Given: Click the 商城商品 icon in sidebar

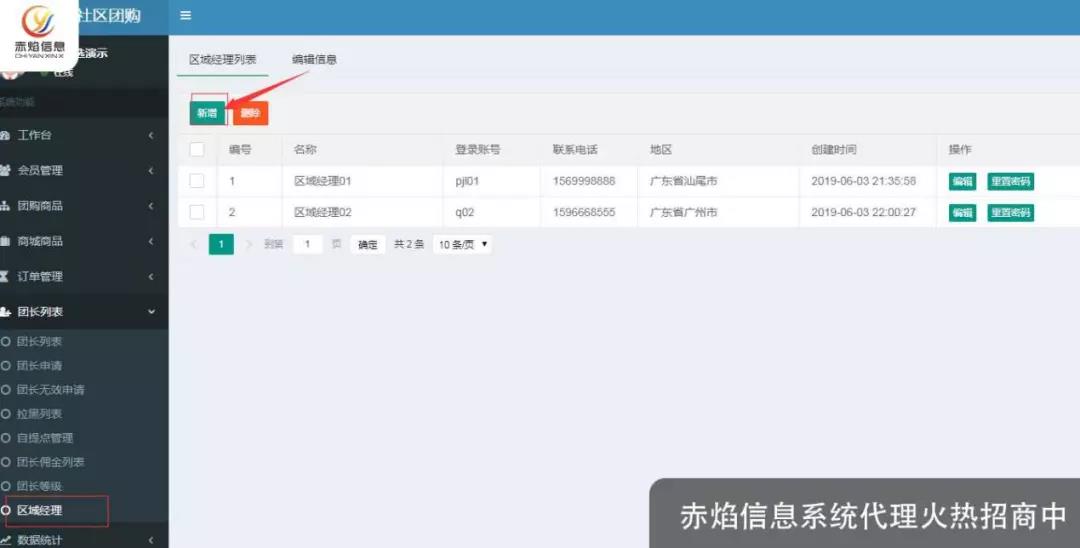Looking at the screenshot, I should 5,241.
